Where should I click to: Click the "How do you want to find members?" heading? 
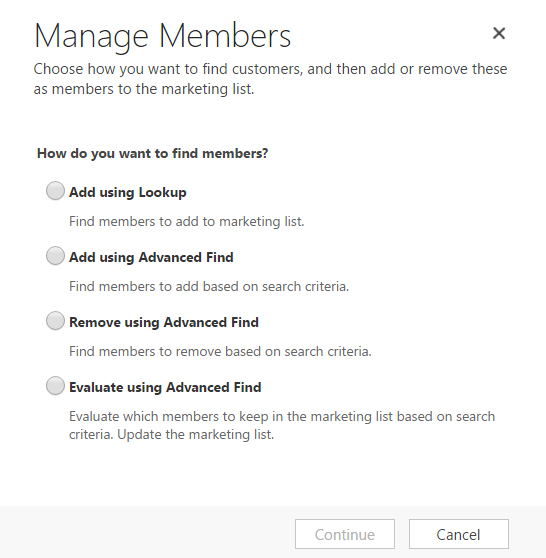(x=152, y=154)
